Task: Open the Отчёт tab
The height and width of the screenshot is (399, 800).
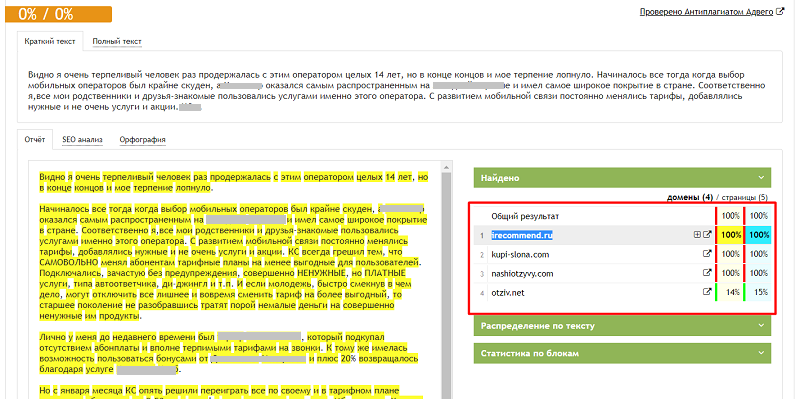Action: [35, 139]
